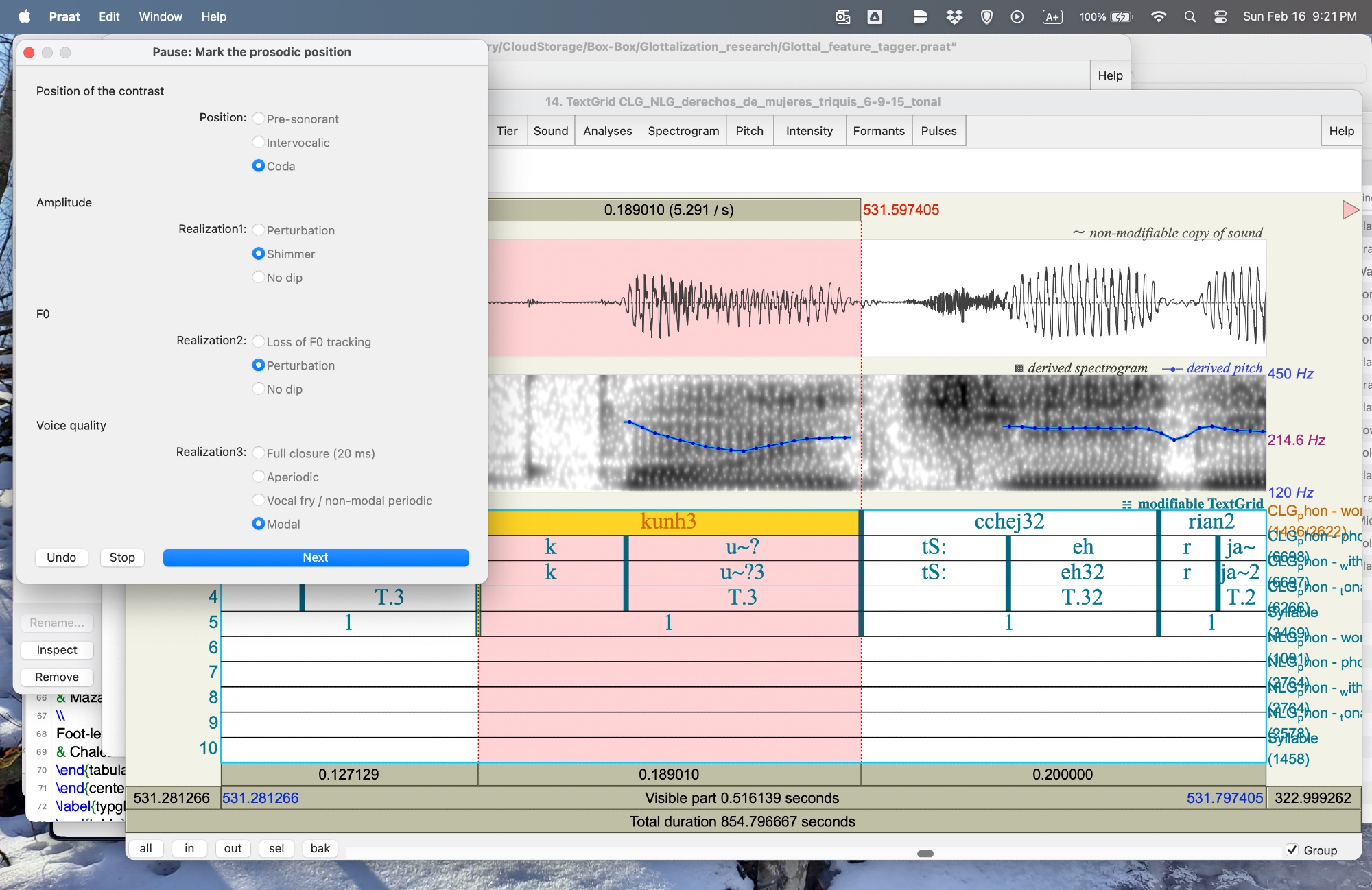Screen dimensions: 1372x890
Task: Open the Formants menu
Action: coord(878,131)
